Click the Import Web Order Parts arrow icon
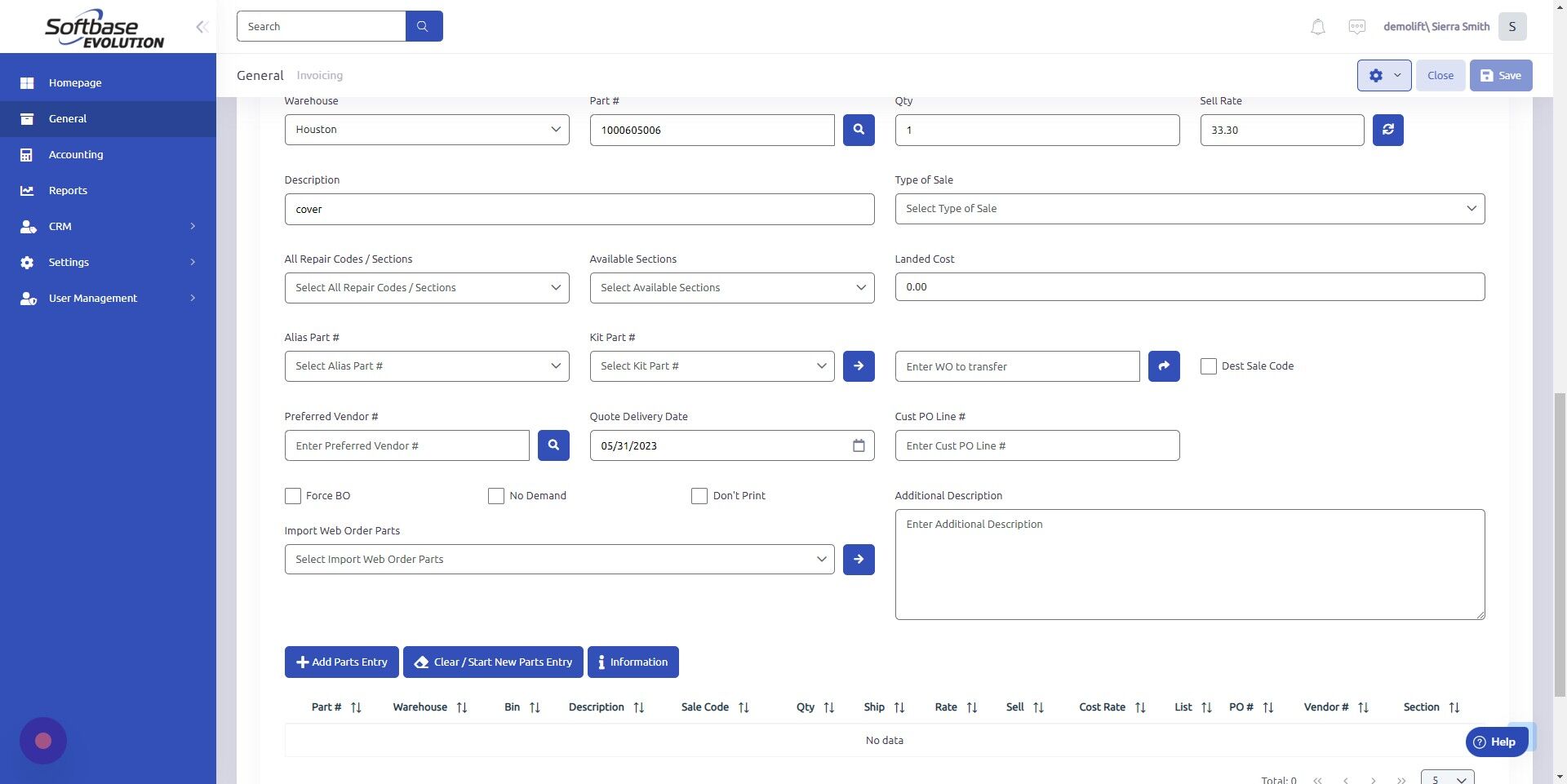This screenshot has height=784, width=1567. tap(858, 559)
